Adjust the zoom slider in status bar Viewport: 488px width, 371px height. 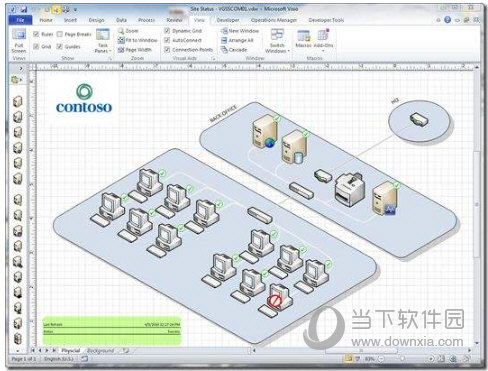tap(404, 359)
